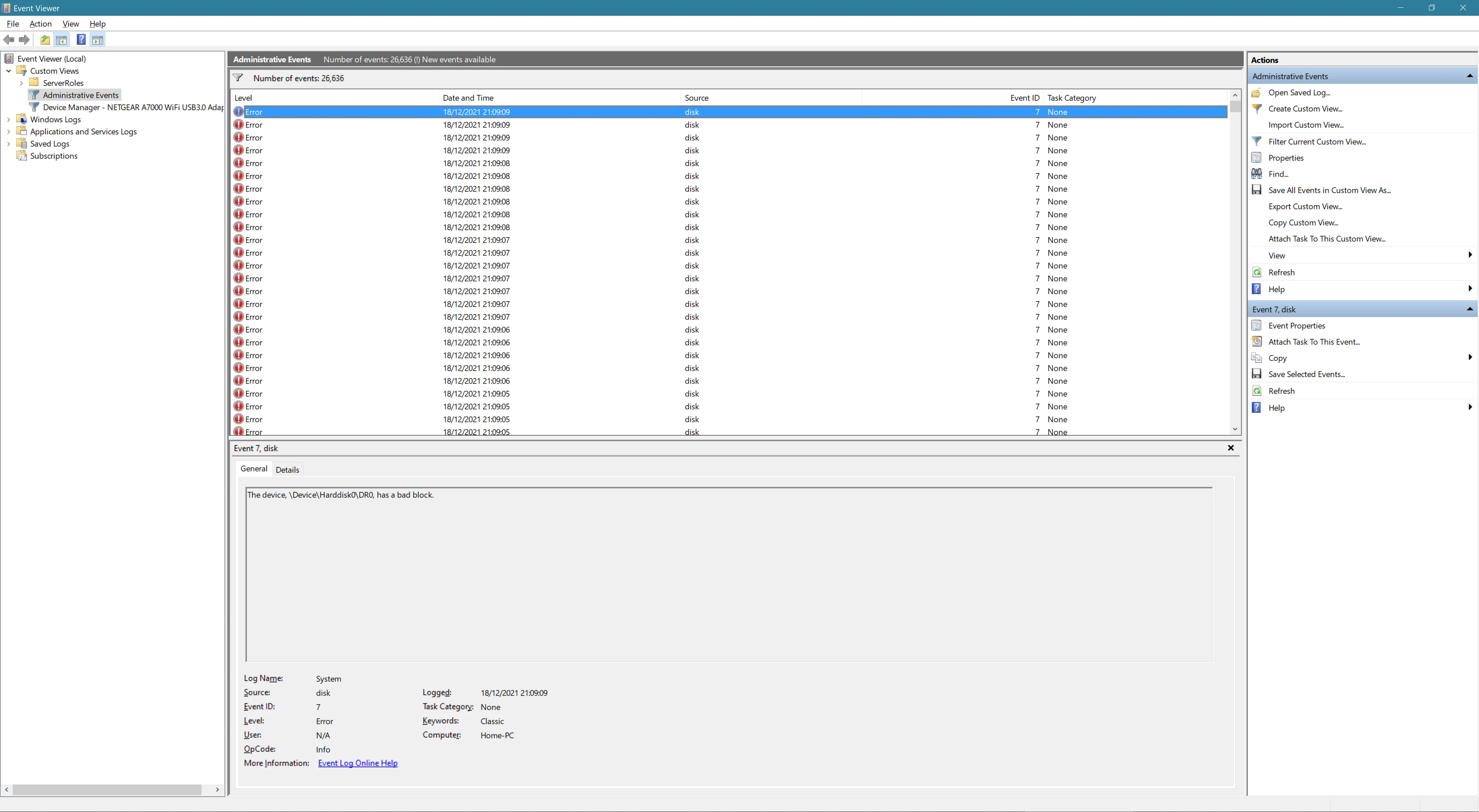Open the Event Log Online Help link
This screenshot has height=812, width=1479.
pyautogui.click(x=357, y=763)
